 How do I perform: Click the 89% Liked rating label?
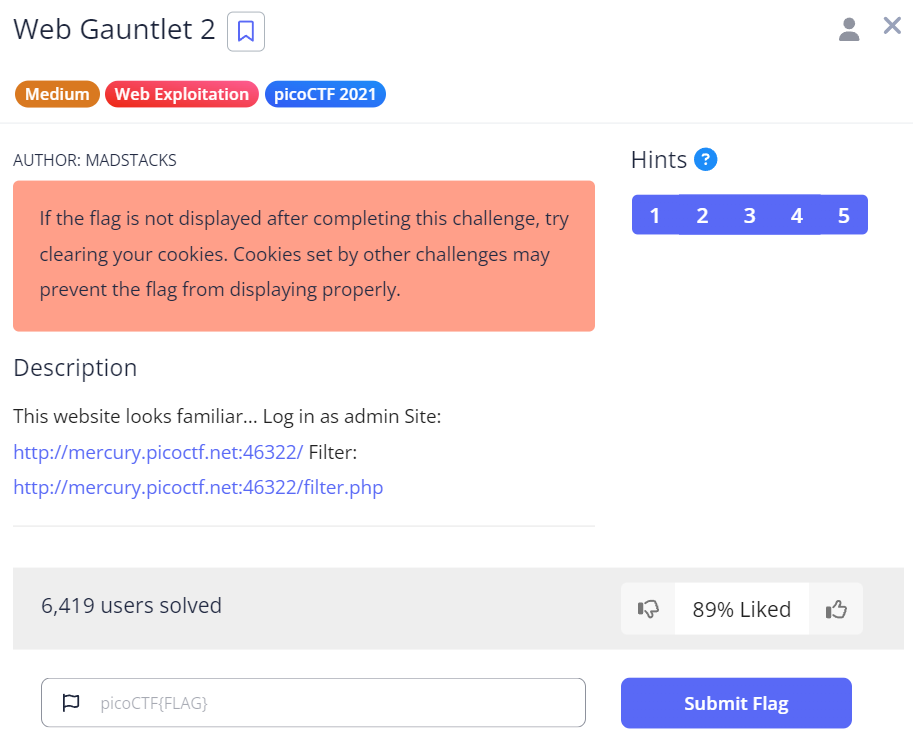741,609
